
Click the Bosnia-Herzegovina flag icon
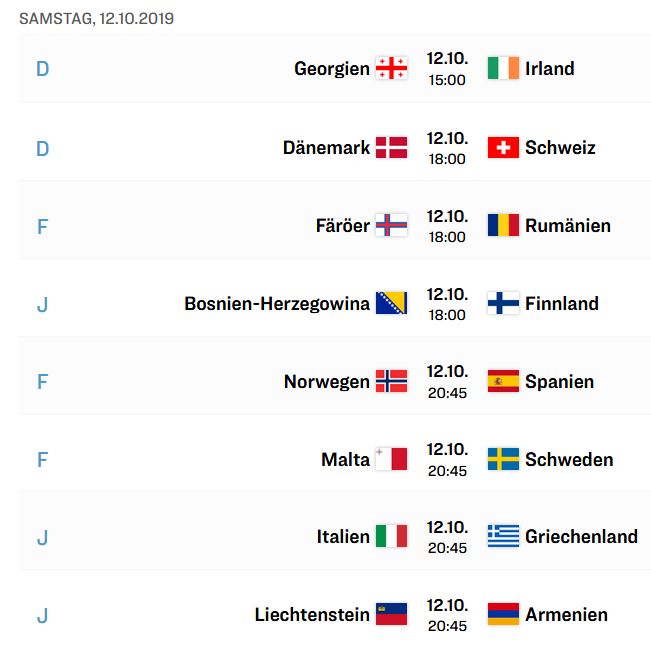coord(391,303)
